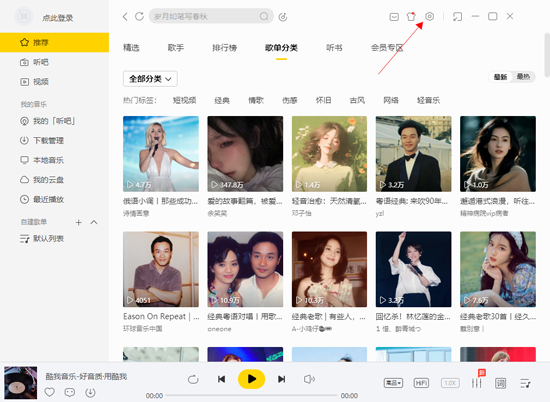This screenshot has width=550, height=402.
Task: Open the playlist queue icon
Action: click(x=525, y=383)
